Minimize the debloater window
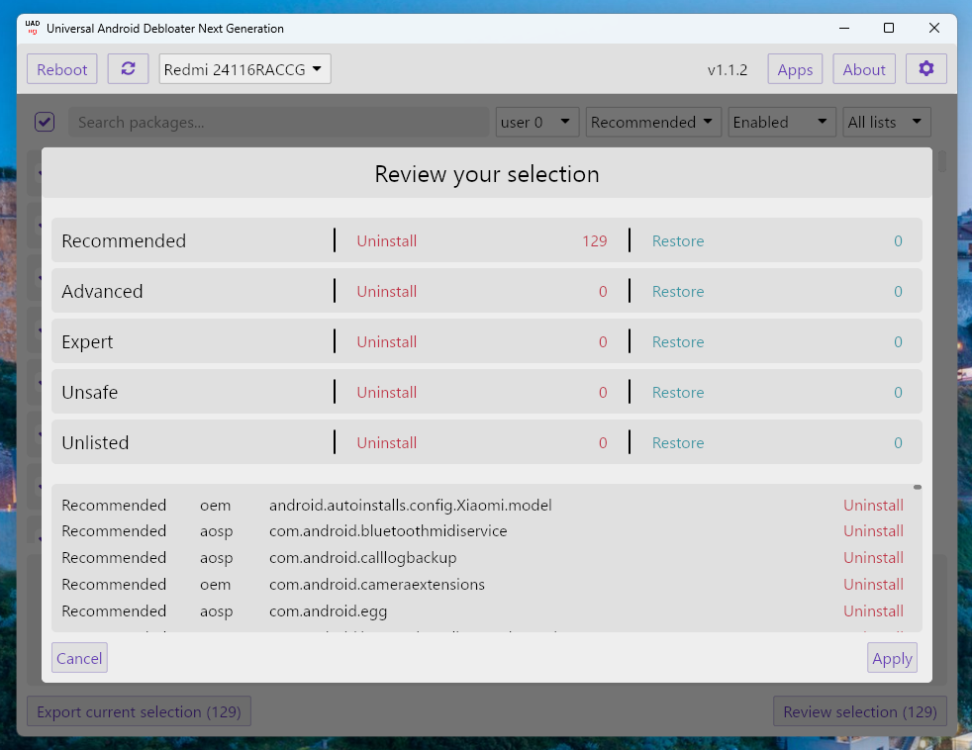 (842, 28)
